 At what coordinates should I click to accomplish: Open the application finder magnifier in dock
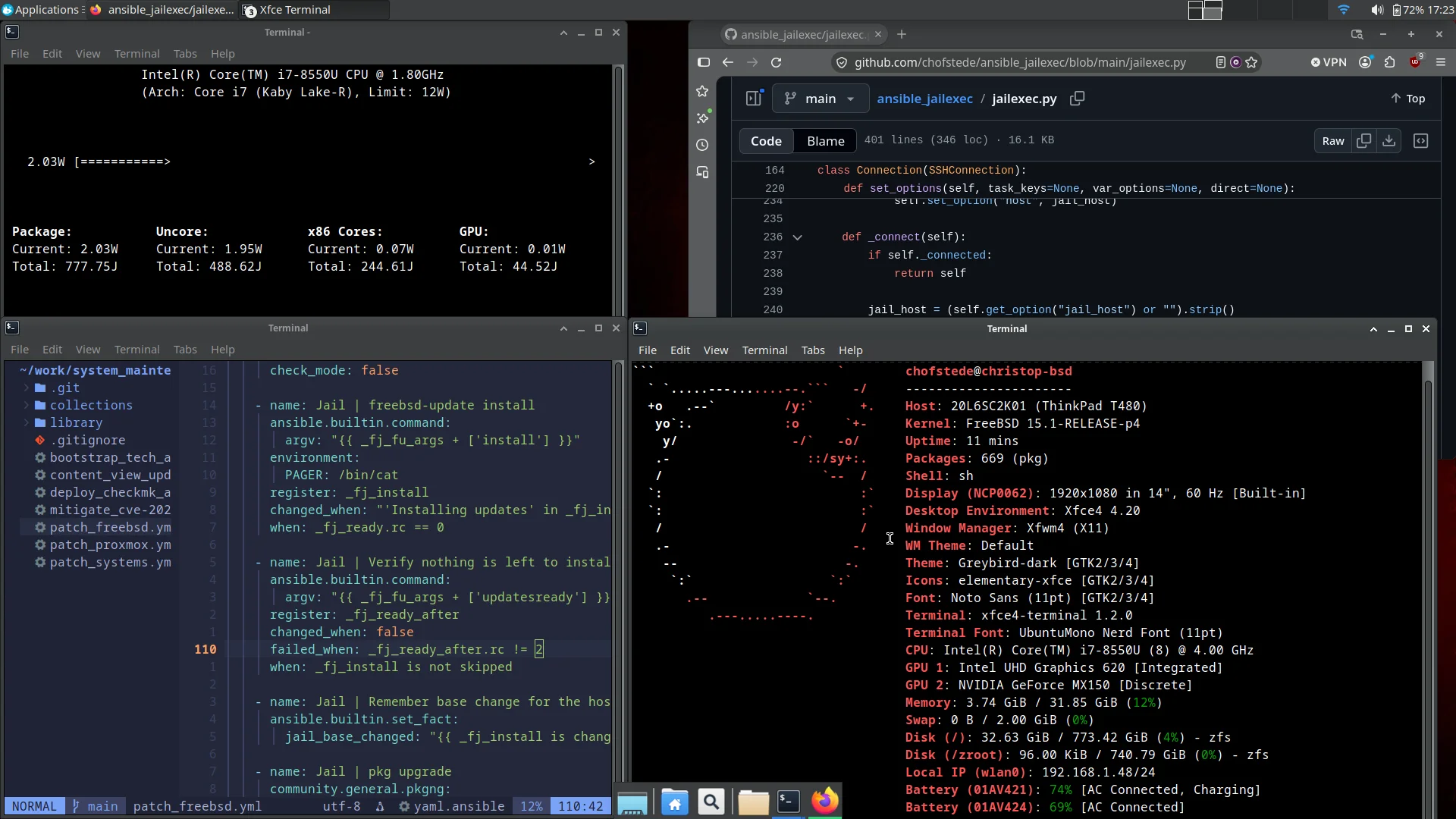pyautogui.click(x=711, y=802)
